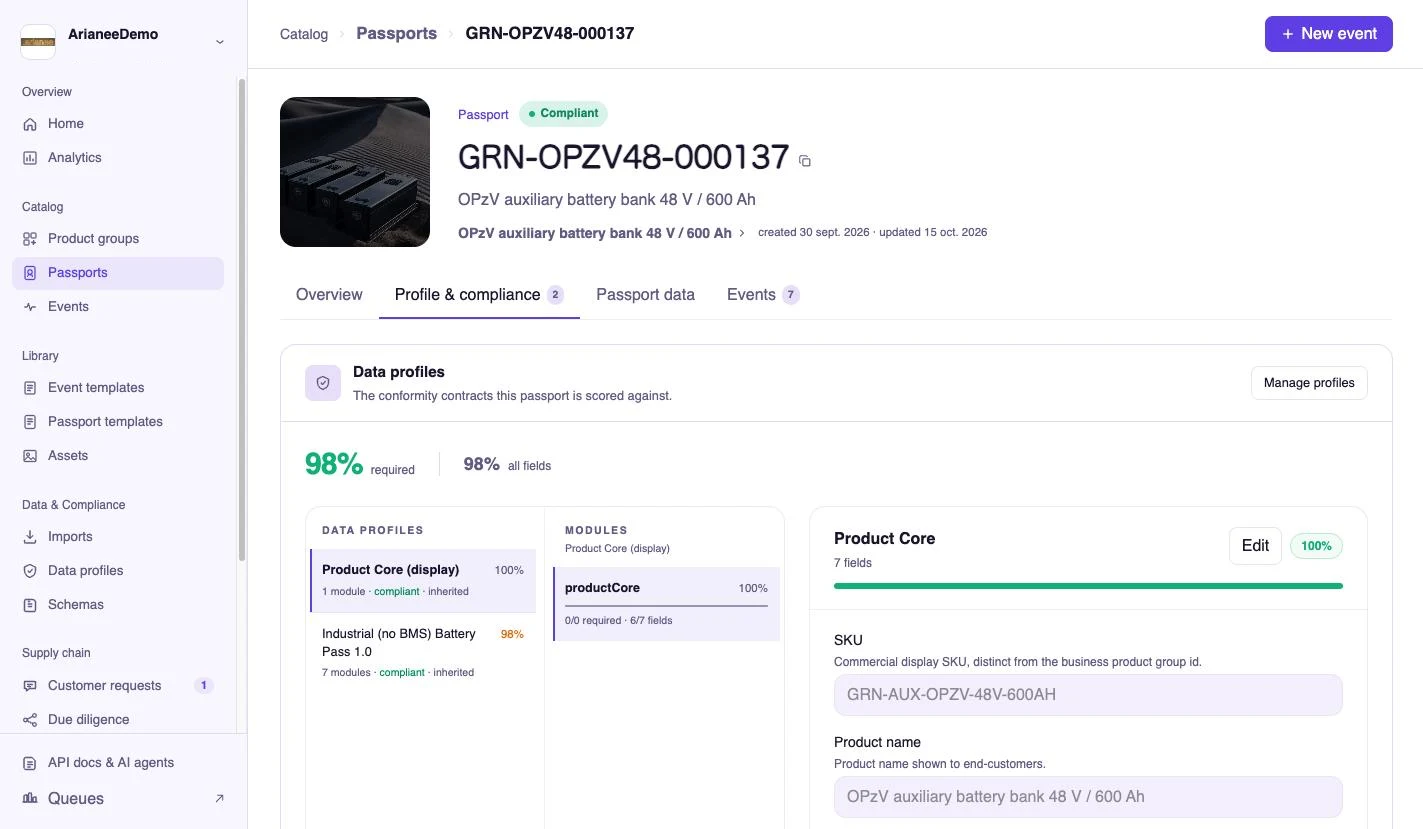
Task: Click the Due diligence share icon
Action: (x=30, y=720)
